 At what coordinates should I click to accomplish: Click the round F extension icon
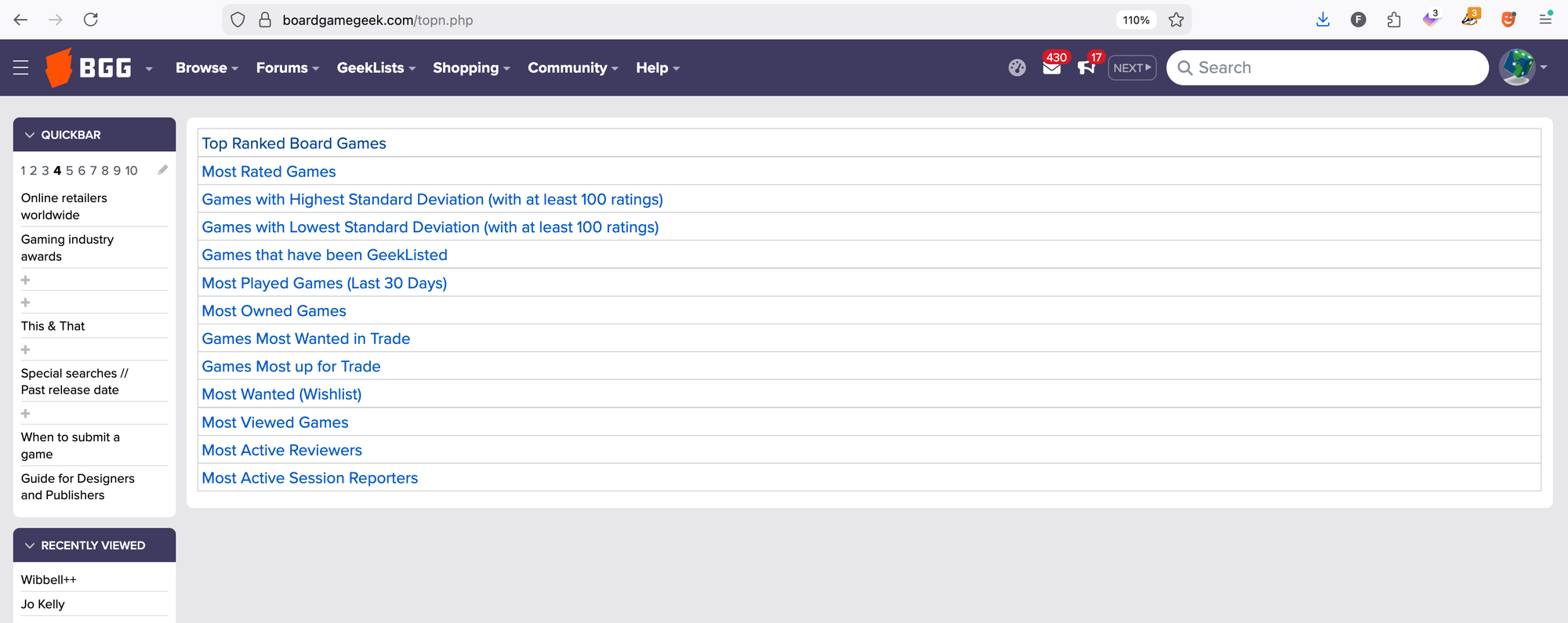click(x=1359, y=20)
